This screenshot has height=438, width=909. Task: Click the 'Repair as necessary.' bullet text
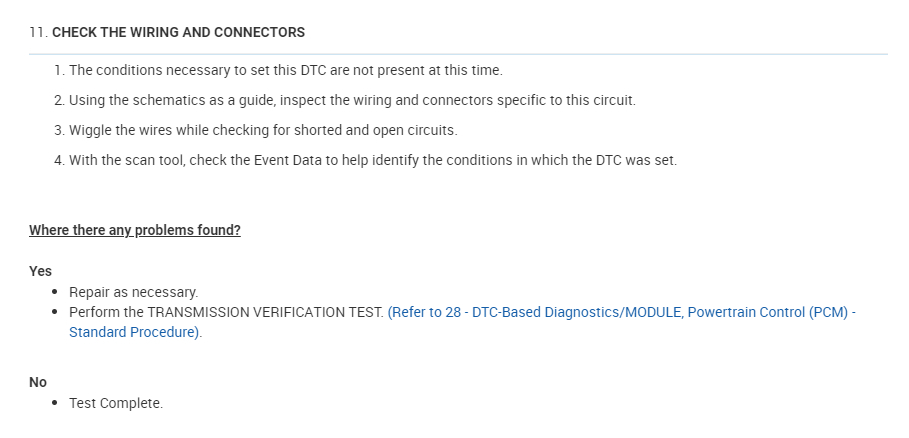coord(134,293)
